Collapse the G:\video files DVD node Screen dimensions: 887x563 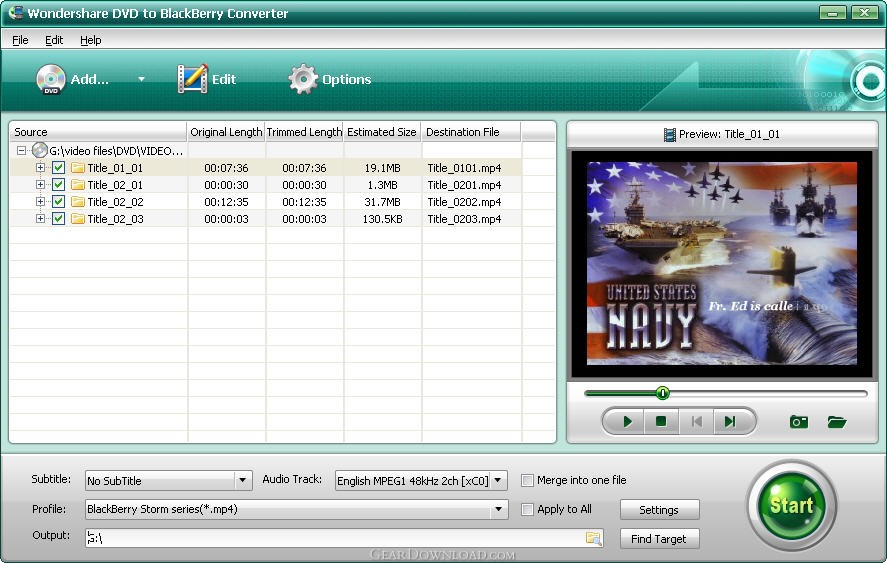click(x=21, y=151)
